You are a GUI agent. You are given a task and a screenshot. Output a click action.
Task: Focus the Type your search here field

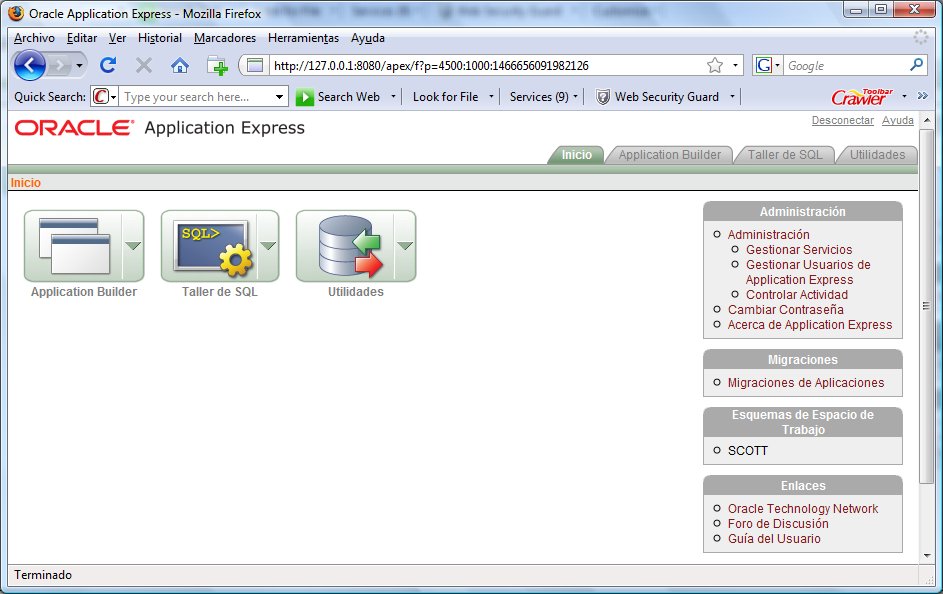point(195,97)
